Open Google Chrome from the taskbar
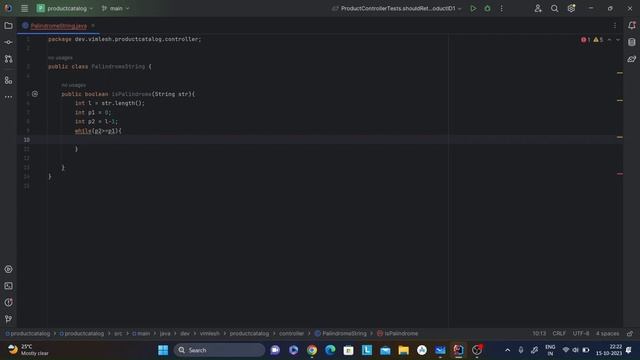Screen dimensions: 640x360 tap(312, 350)
